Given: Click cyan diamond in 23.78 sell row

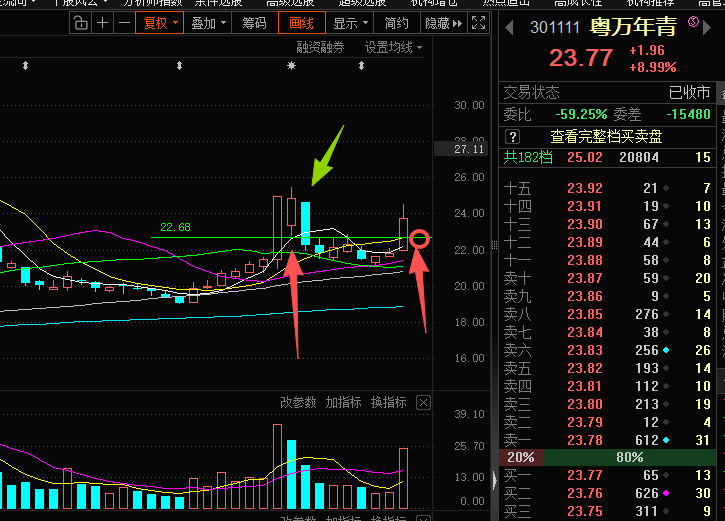Looking at the screenshot, I should [x=666, y=440].
